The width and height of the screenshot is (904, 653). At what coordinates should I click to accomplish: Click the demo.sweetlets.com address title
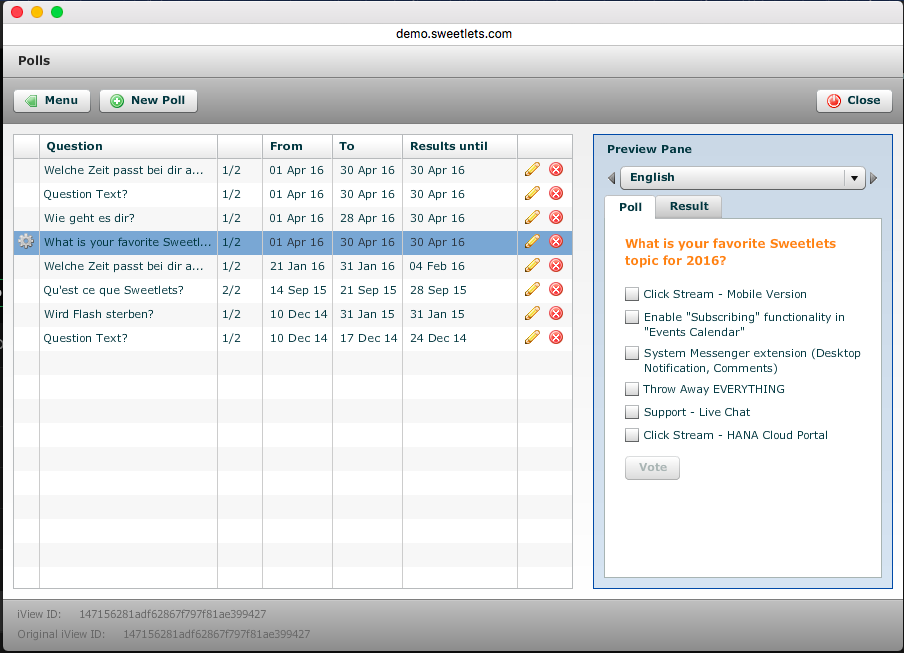coord(454,34)
